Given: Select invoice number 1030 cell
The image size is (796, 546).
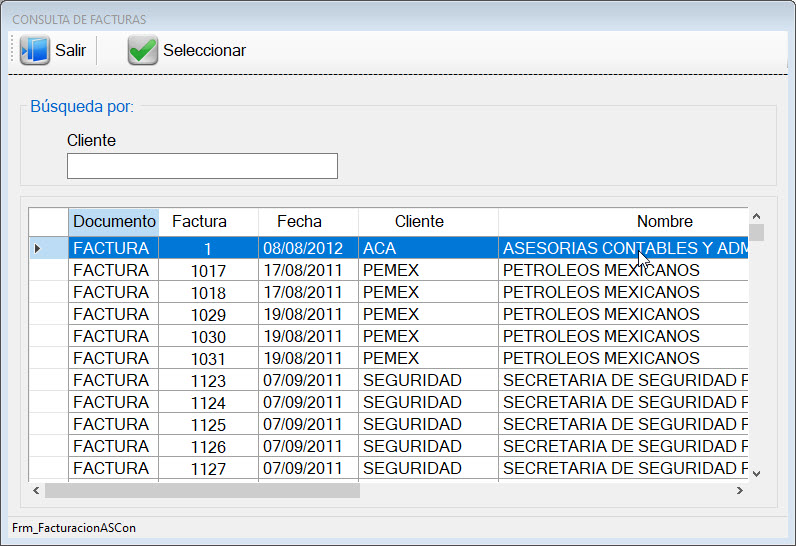Looking at the screenshot, I should pyautogui.click(x=209, y=336).
